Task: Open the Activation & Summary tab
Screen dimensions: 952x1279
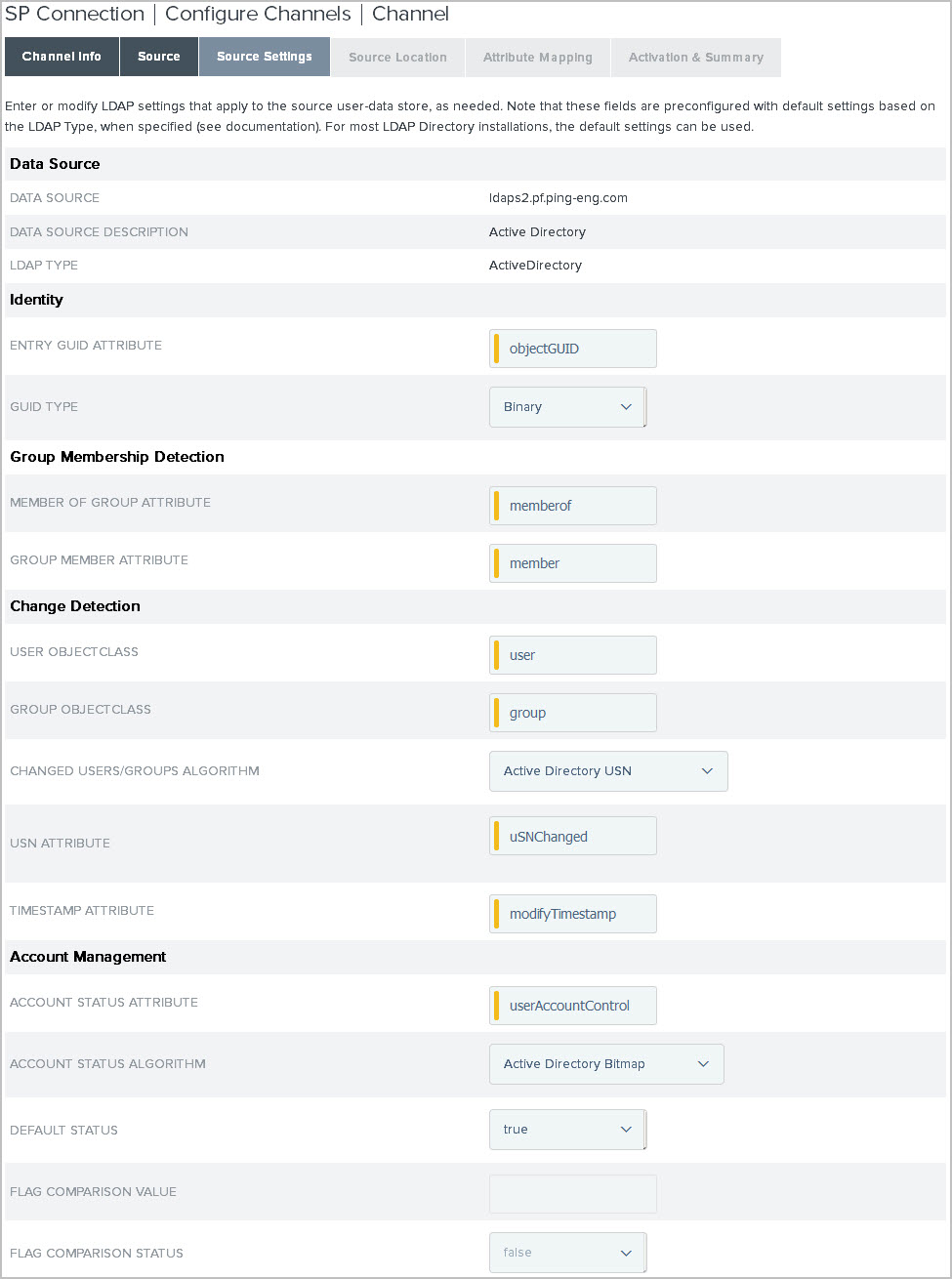Action: coord(696,57)
